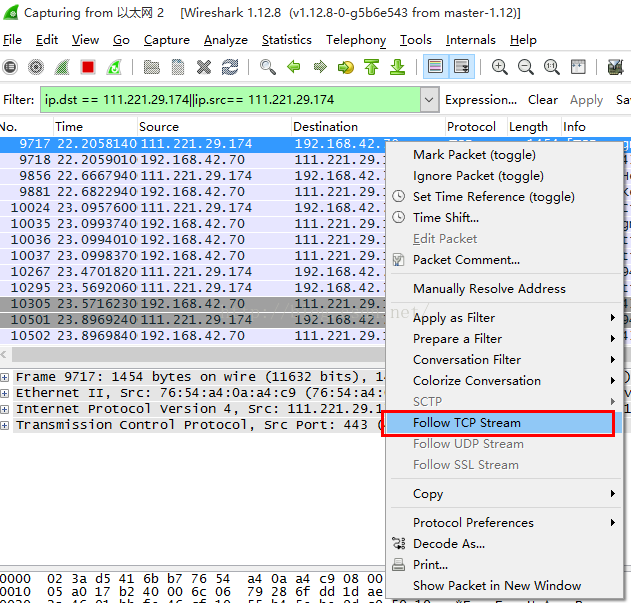Open a capture file via folder icon
This screenshot has width=631, height=603.
pos(152,67)
